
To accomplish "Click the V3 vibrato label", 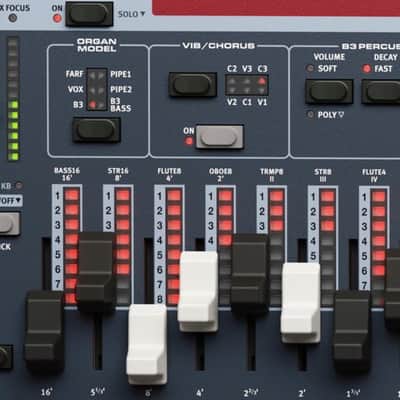I will pos(247,69).
